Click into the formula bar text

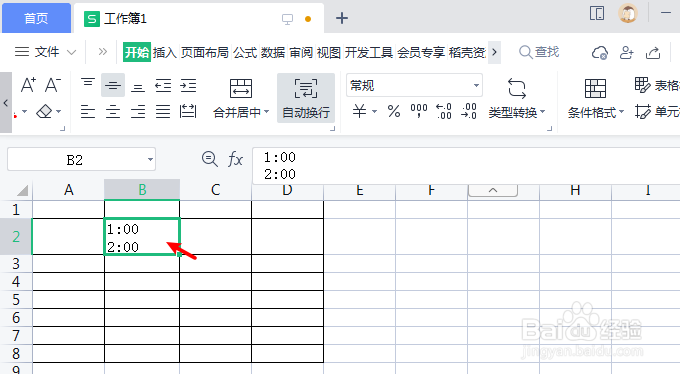click(x=466, y=165)
